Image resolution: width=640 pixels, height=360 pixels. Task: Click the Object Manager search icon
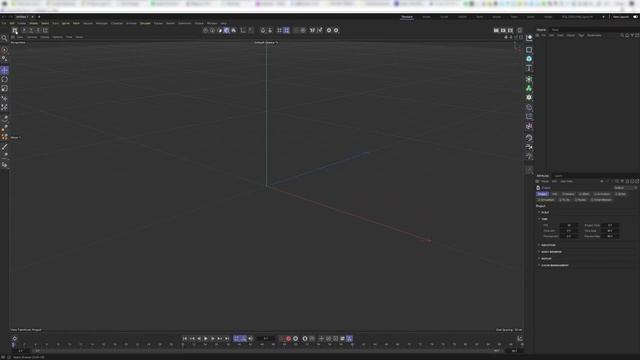pos(622,36)
